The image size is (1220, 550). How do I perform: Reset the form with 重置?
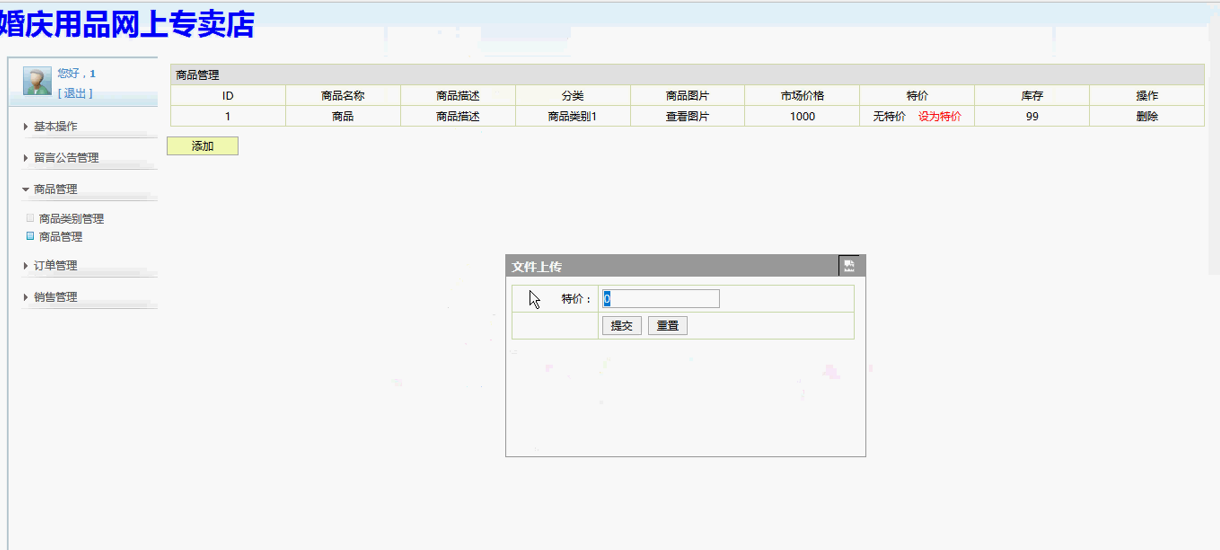click(x=667, y=326)
